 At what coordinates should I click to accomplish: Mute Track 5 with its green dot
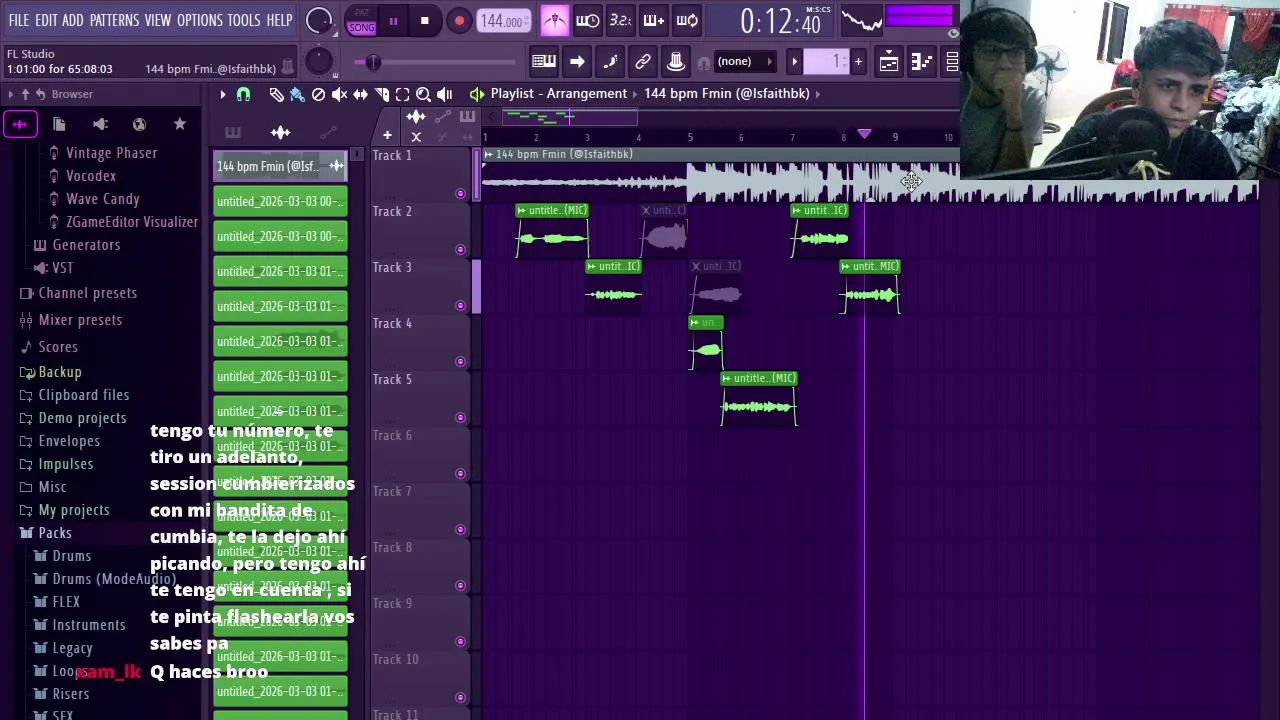(x=460, y=417)
